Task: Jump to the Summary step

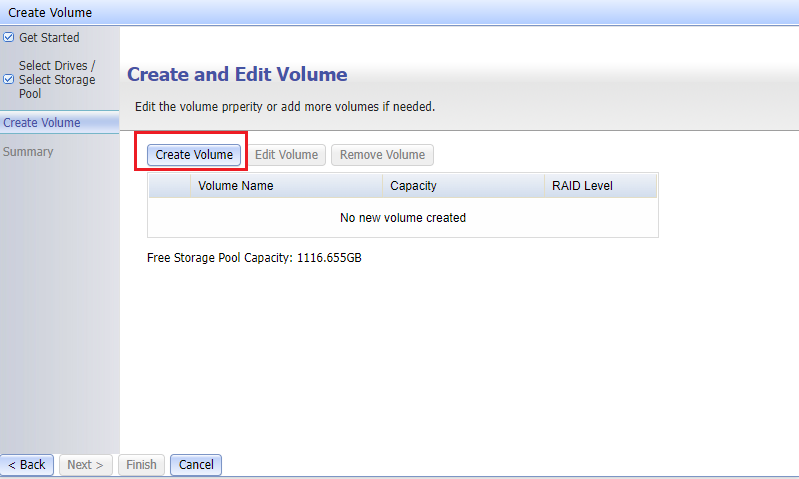Action: click(x=28, y=152)
